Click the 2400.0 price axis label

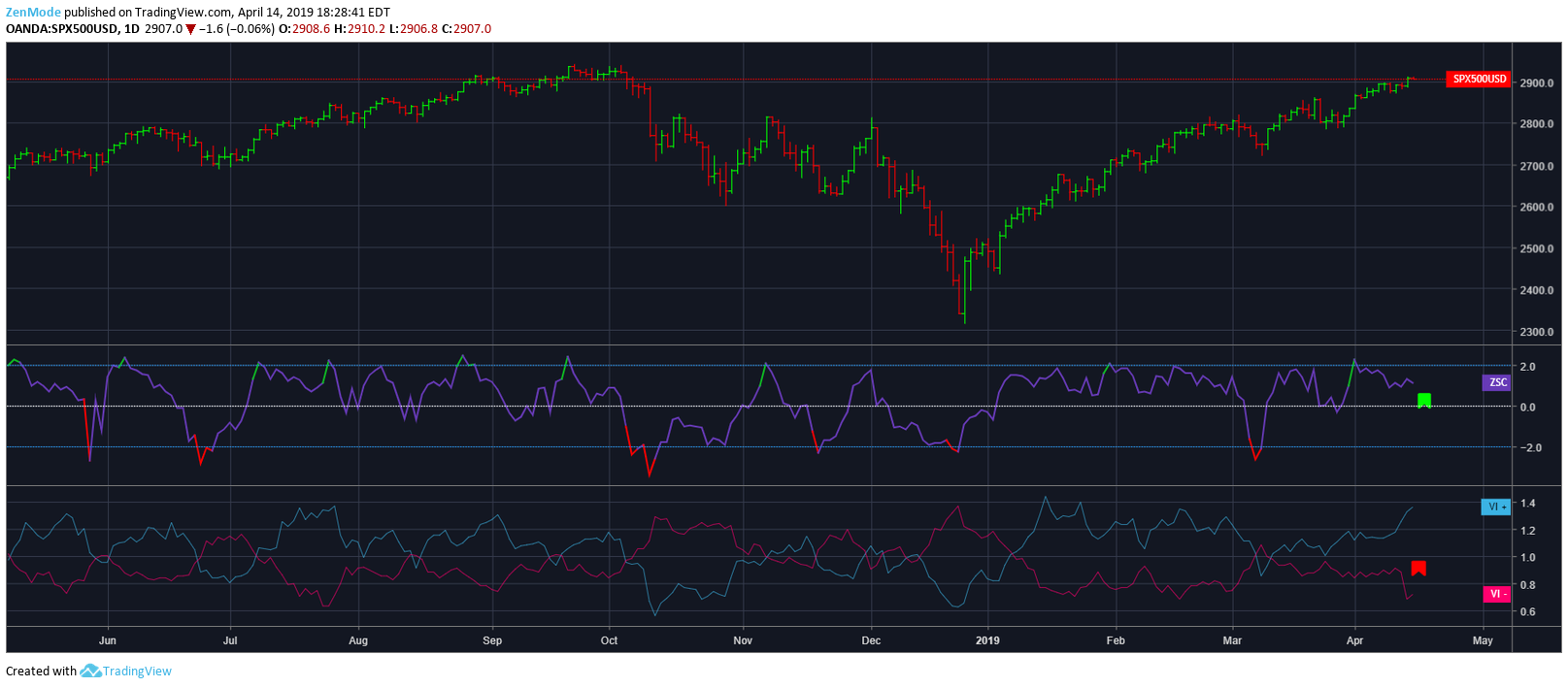(1537, 290)
